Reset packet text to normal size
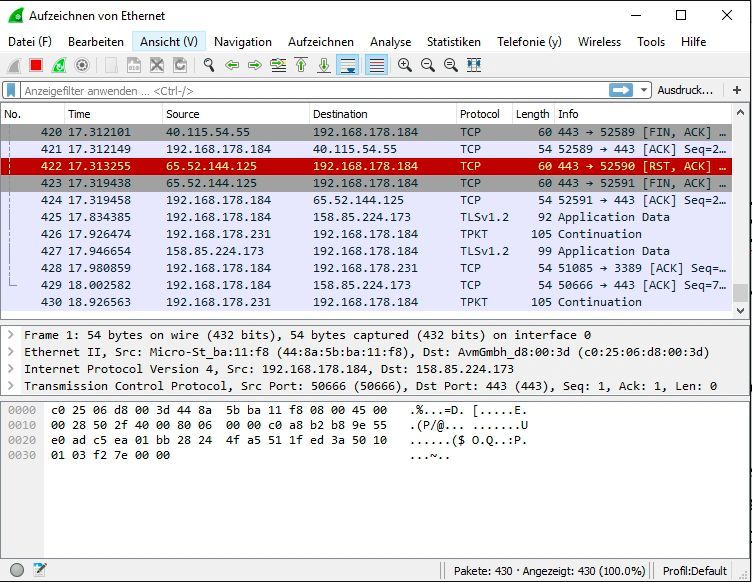Image resolution: width=752 pixels, height=582 pixels. click(451, 65)
